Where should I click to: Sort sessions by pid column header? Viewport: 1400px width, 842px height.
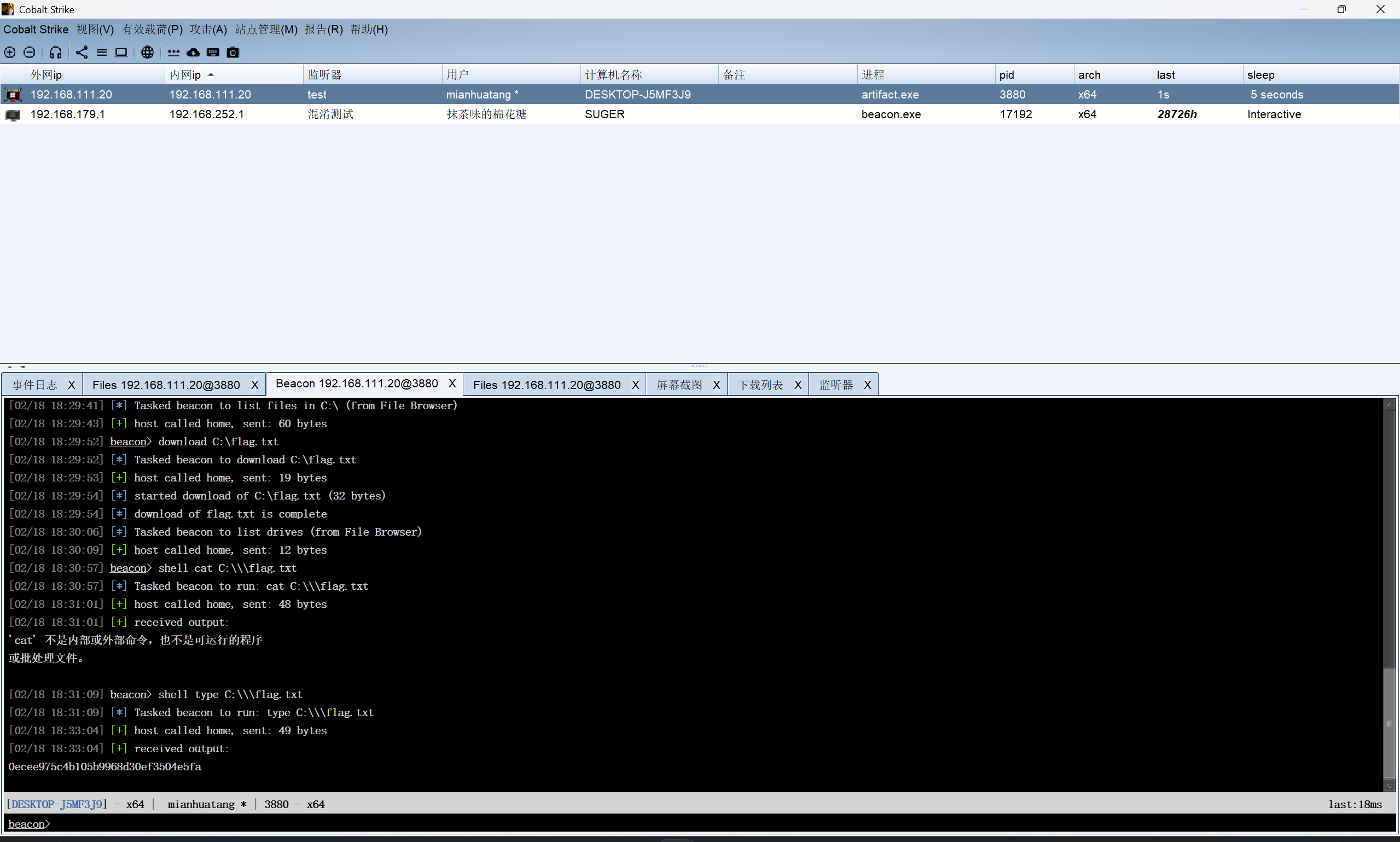[x=1007, y=75]
